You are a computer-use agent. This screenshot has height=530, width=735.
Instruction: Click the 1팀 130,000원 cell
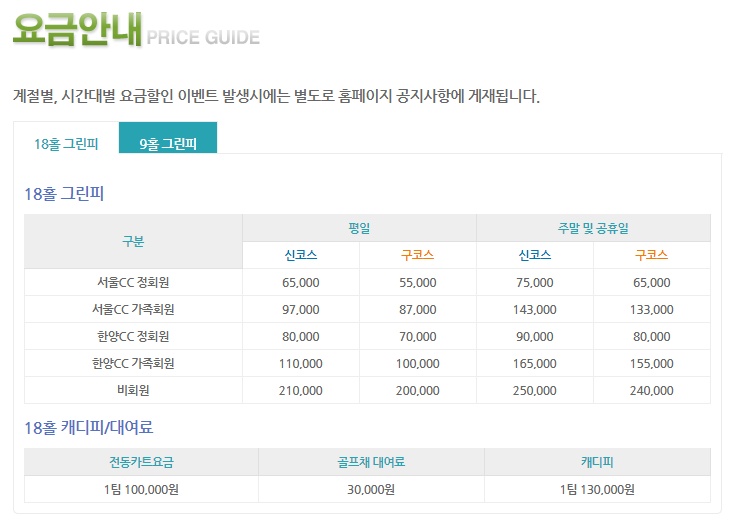point(597,489)
